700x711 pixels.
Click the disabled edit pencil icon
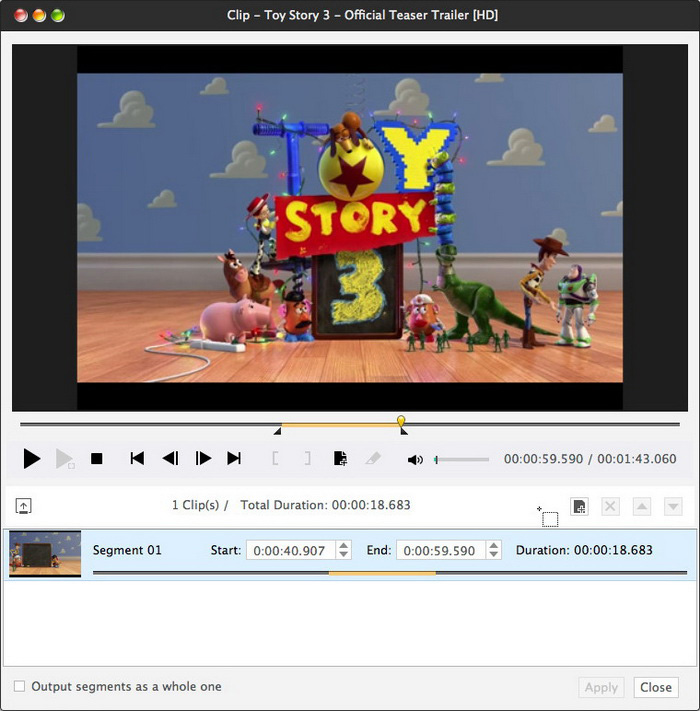[373, 458]
